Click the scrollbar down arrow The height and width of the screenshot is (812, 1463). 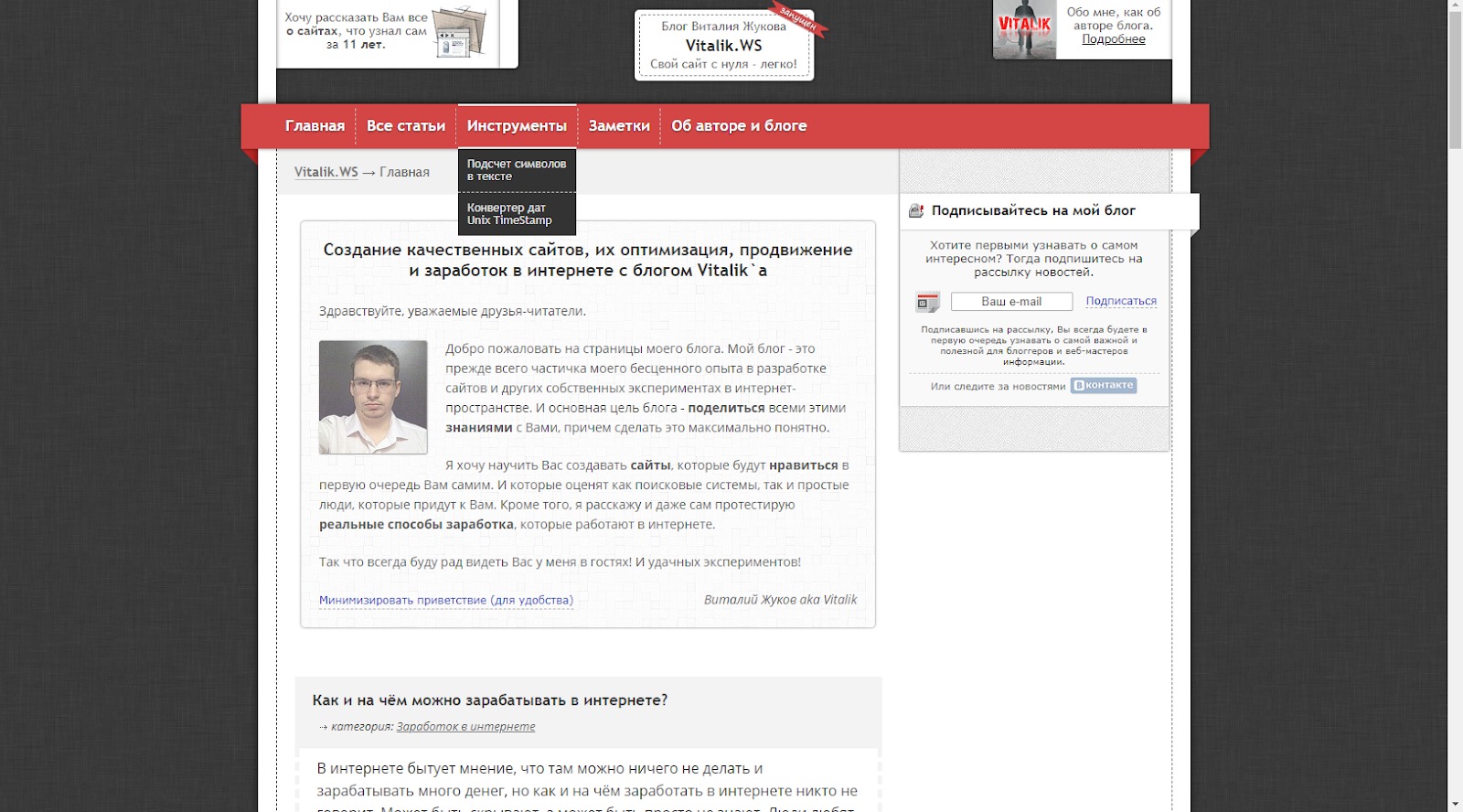tap(1455, 804)
